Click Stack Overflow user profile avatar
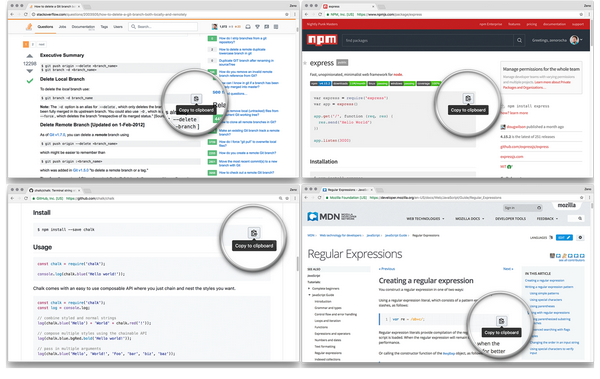This screenshot has height=379, width=600. [x=214, y=26]
